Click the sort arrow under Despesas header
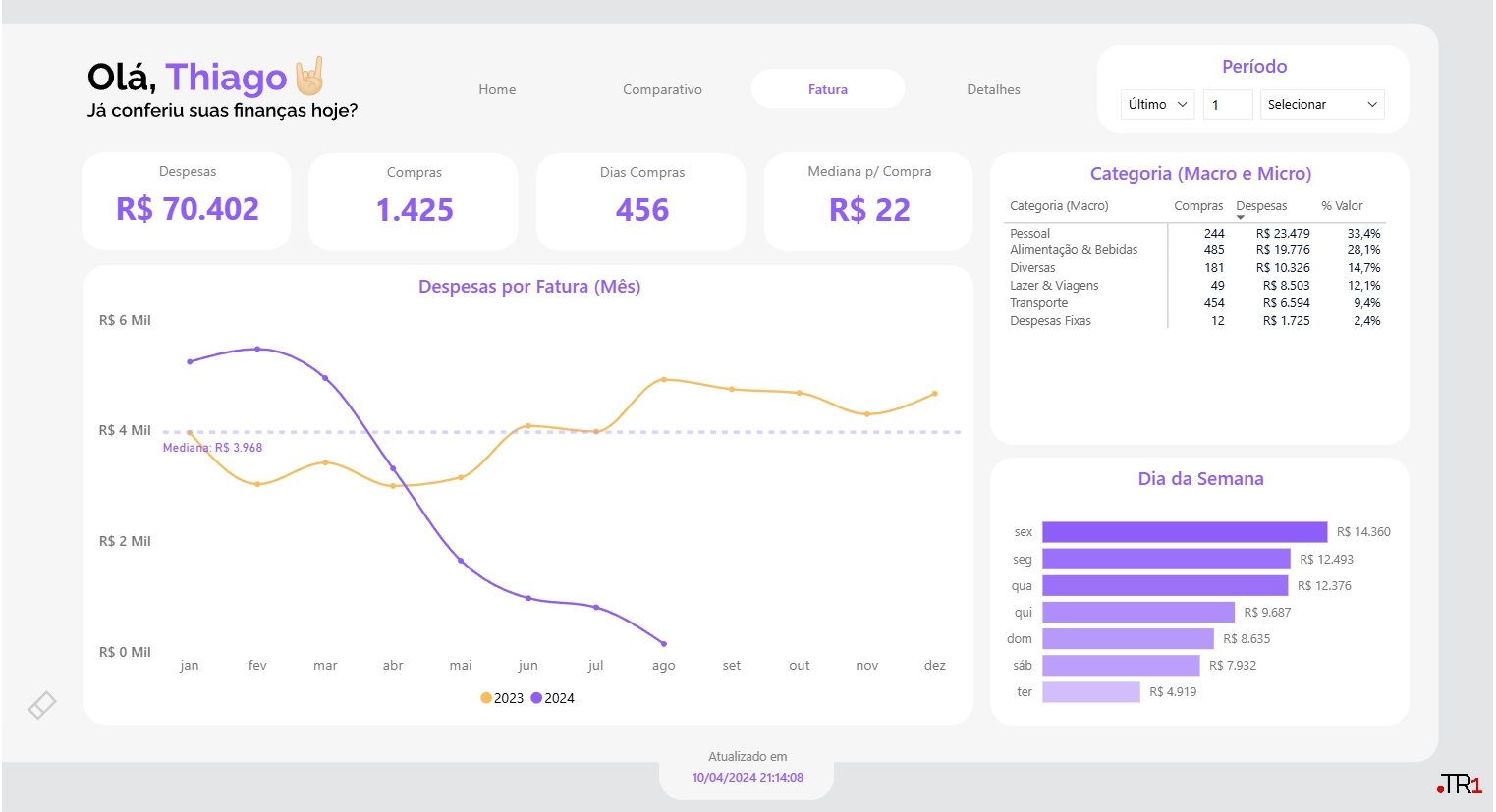Screen dimensions: 1496x812 (x=1241, y=217)
